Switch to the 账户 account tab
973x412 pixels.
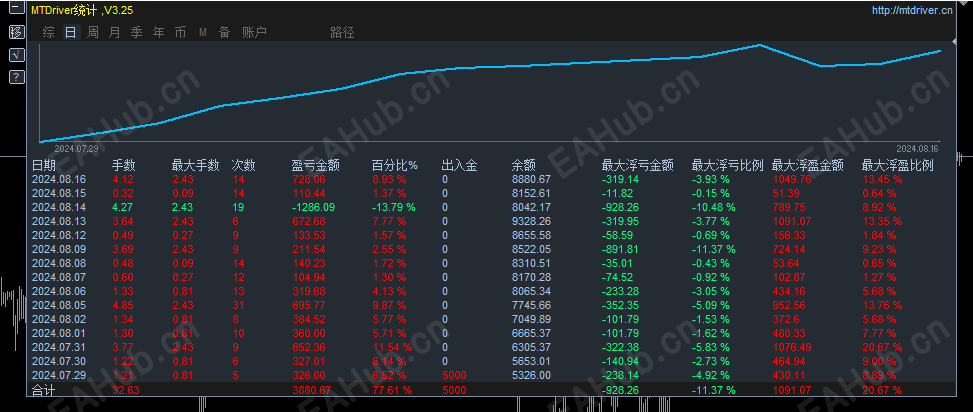[x=254, y=32]
